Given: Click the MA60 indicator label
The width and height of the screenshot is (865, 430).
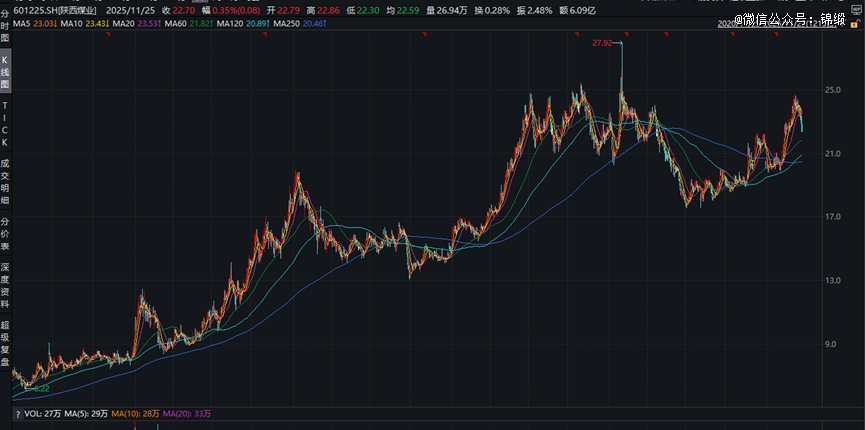Looking at the screenshot, I should click(177, 23).
